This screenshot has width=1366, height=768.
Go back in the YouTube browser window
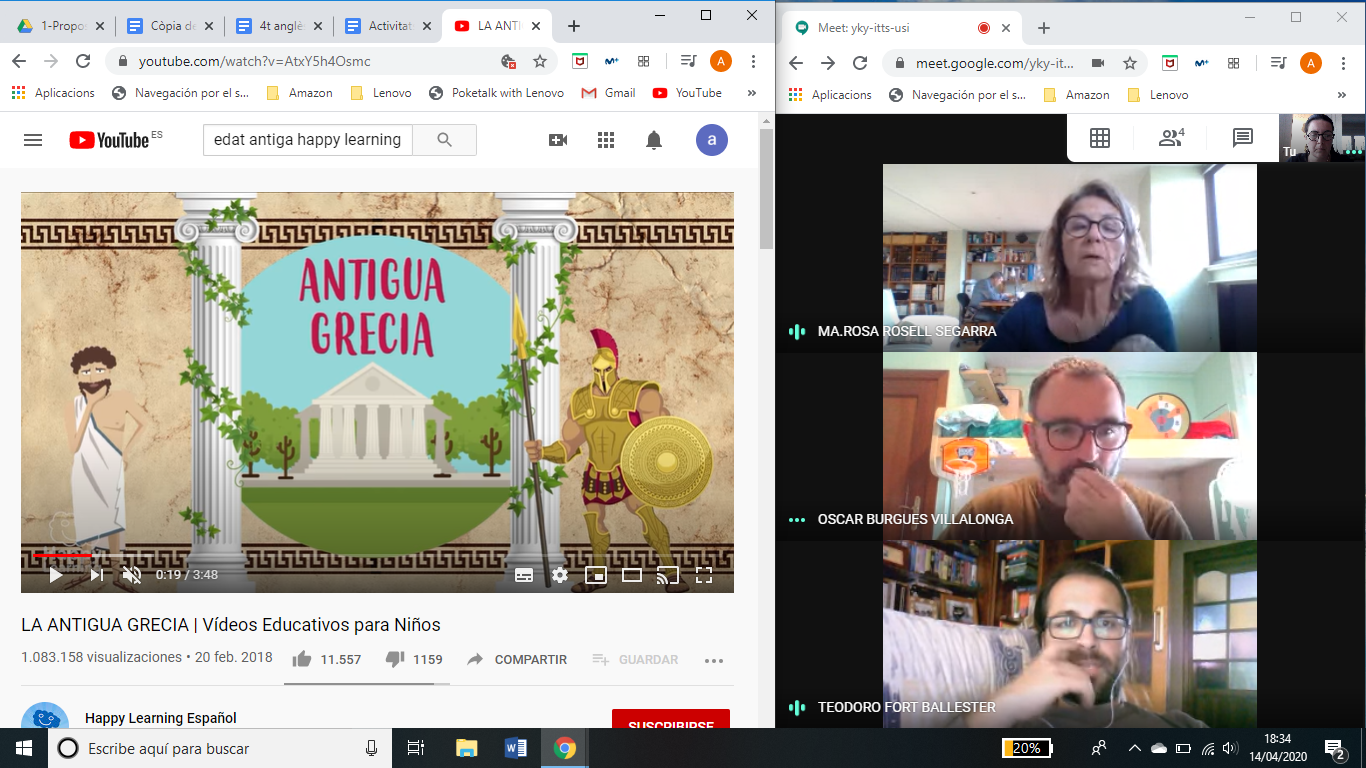[19, 62]
